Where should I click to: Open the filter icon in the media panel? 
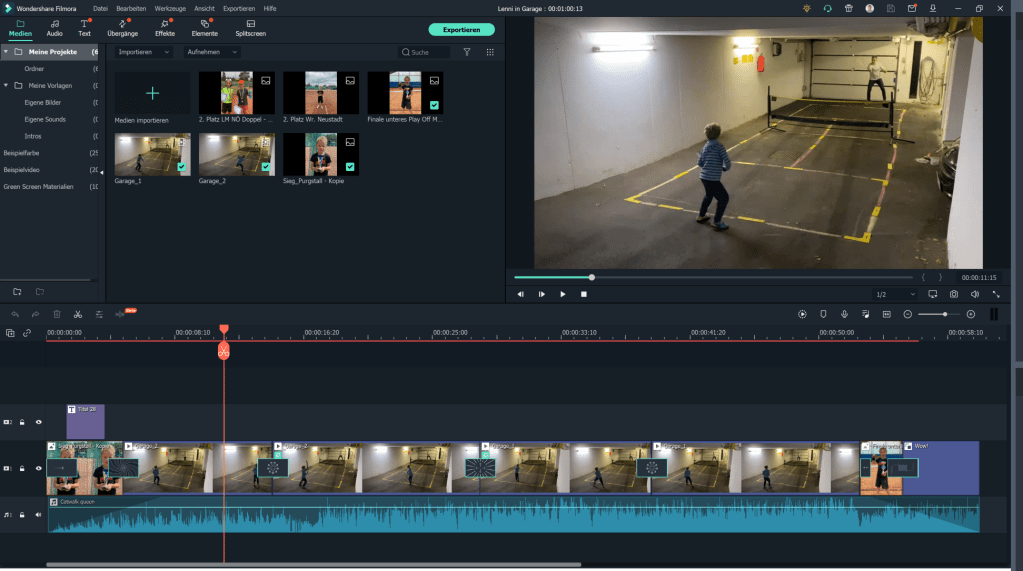click(466, 52)
